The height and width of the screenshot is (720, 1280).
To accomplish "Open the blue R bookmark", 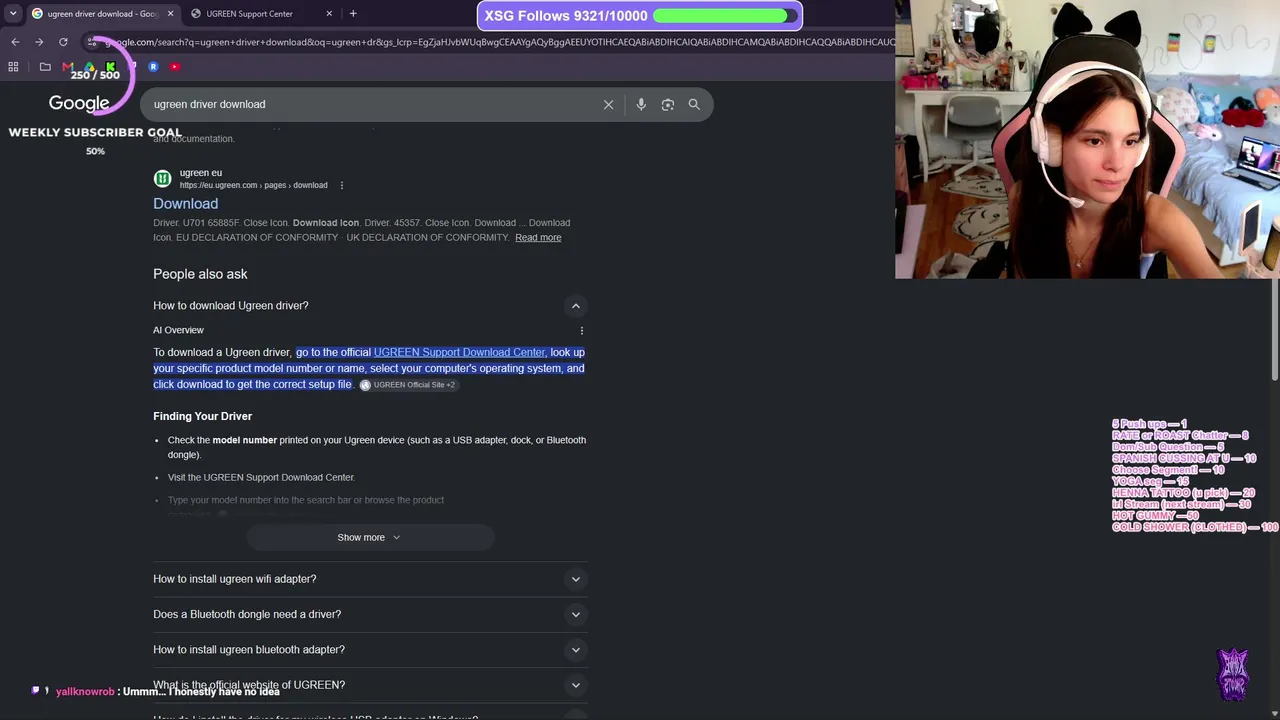I will pyautogui.click(x=153, y=67).
